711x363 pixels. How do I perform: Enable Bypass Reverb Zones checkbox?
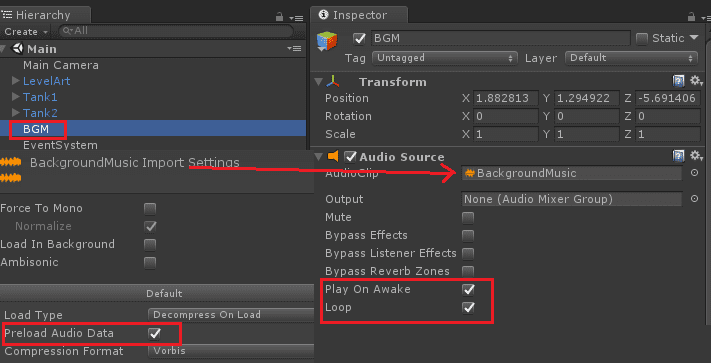(x=468, y=271)
